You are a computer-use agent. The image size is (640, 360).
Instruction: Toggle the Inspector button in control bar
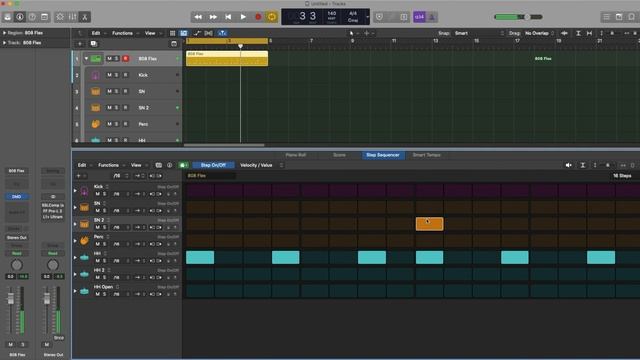coord(20,17)
